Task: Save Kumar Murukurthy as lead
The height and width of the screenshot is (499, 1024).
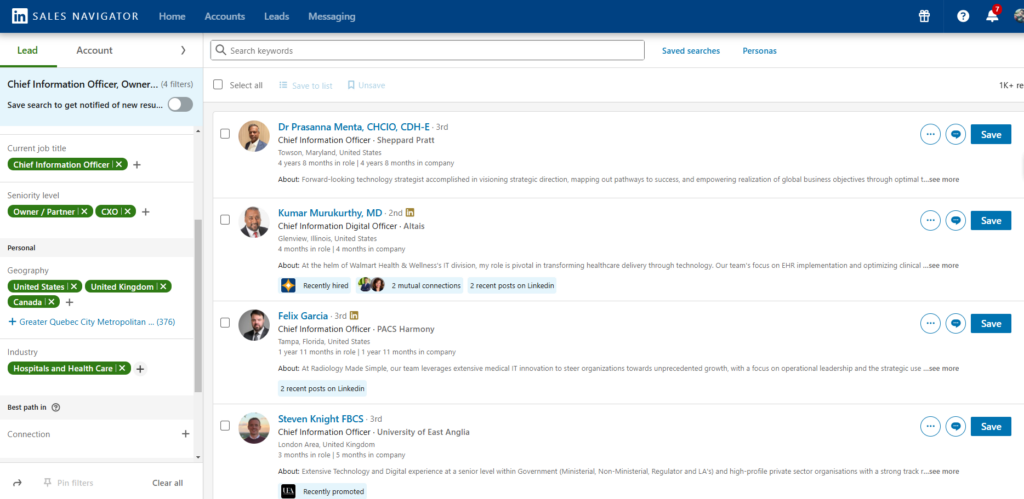Action: (991, 220)
